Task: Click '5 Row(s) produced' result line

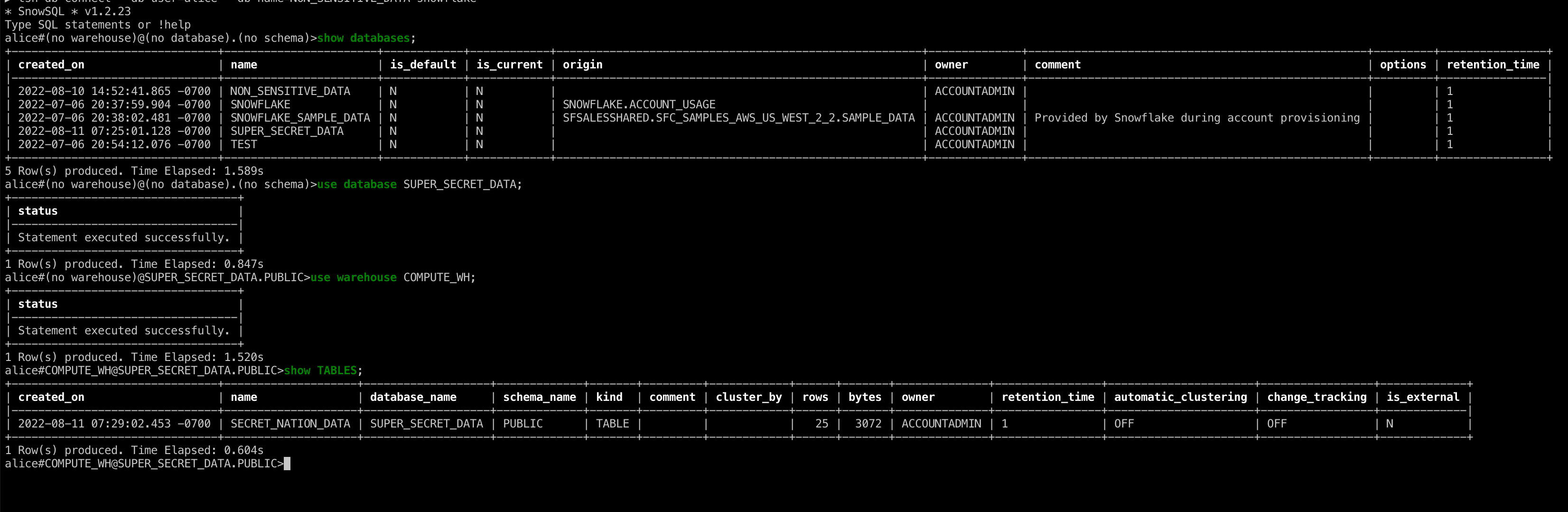Action: tap(134, 171)
